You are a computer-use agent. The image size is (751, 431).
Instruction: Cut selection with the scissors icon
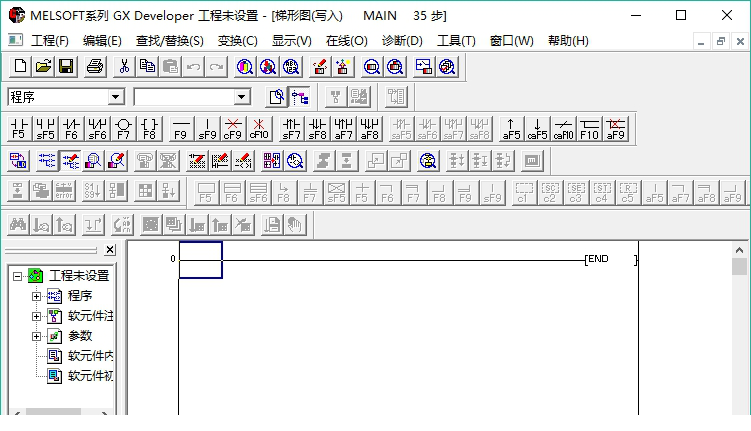[124, 66]
